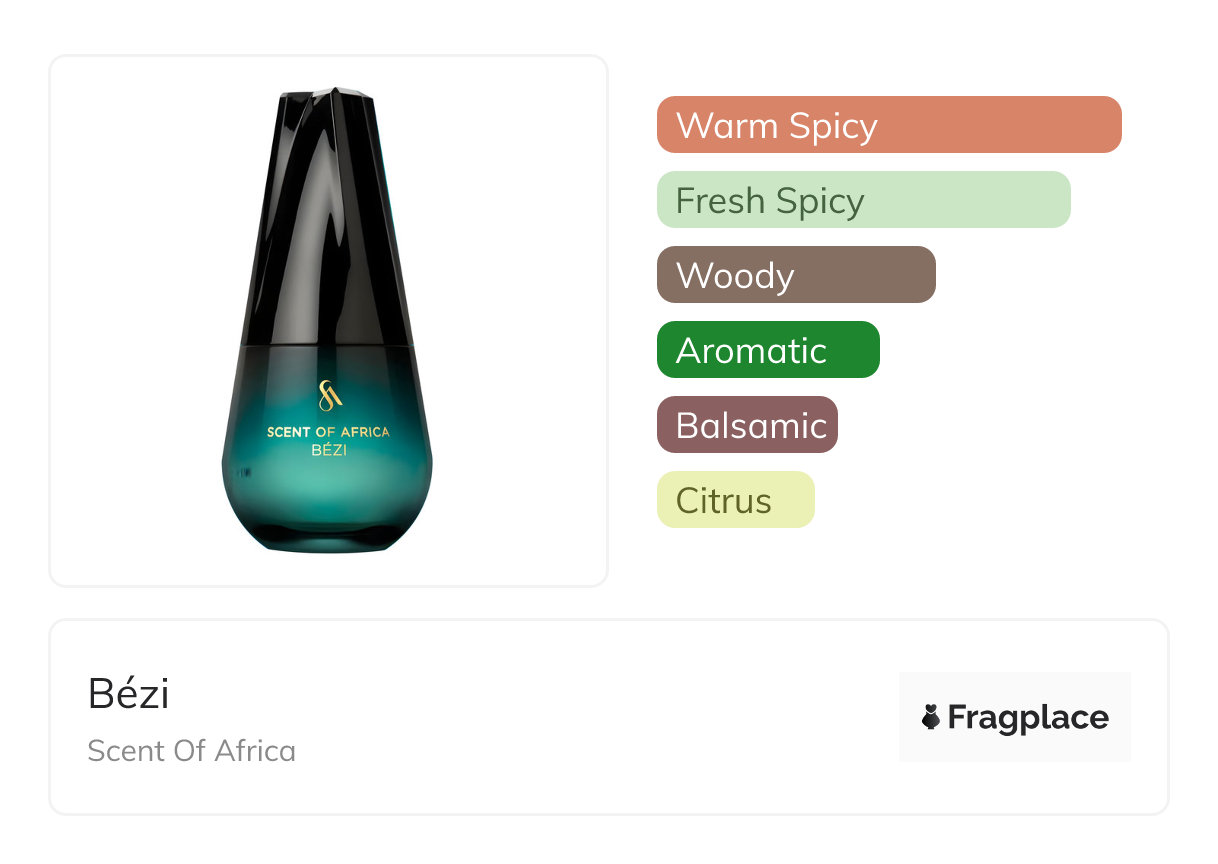Click the blank middle of the Bézi info card

click(x=600, y=717)
